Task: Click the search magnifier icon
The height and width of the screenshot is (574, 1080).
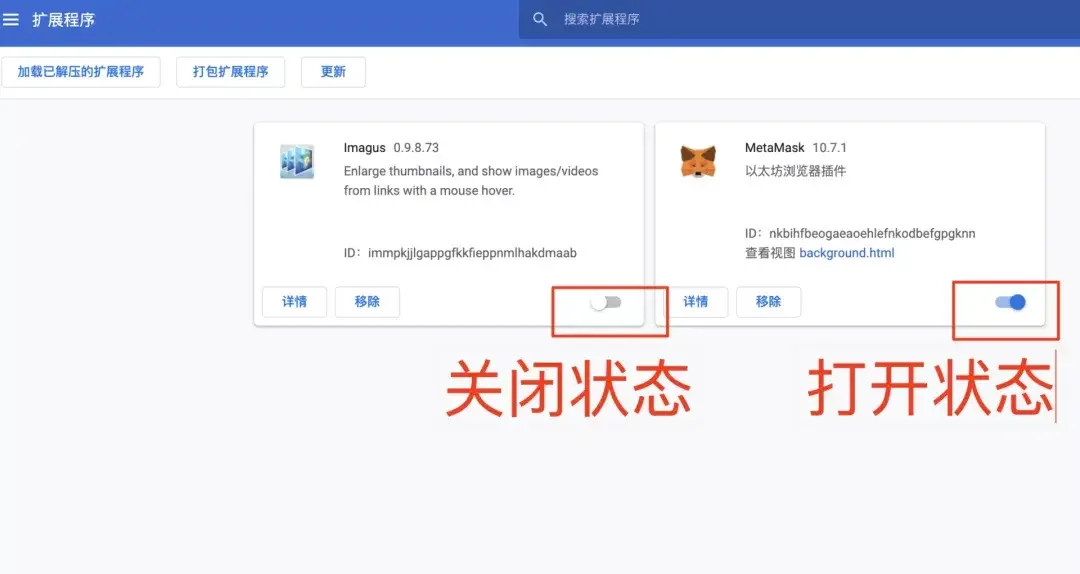Action: tap(540, 19)
